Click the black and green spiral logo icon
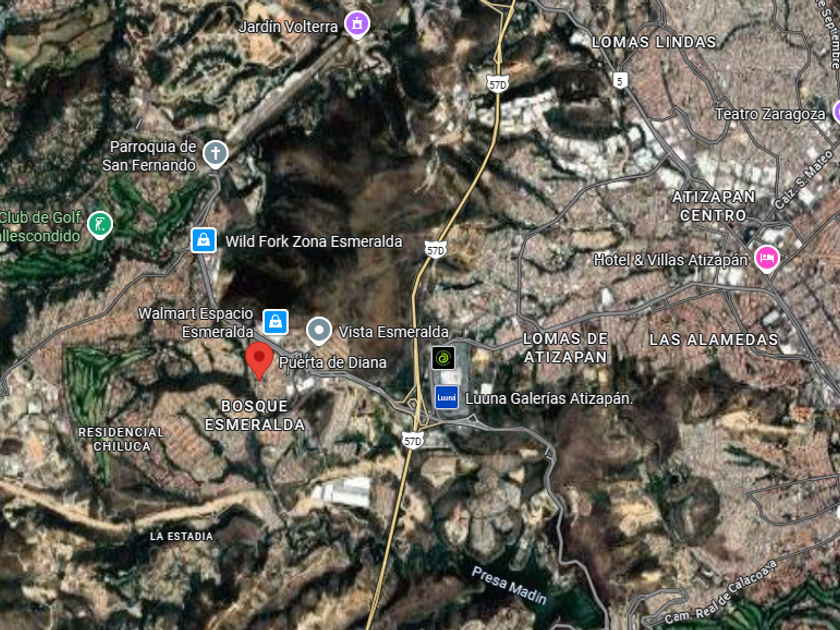This screenshot has width=840, height=630. [x=444, y=358]
